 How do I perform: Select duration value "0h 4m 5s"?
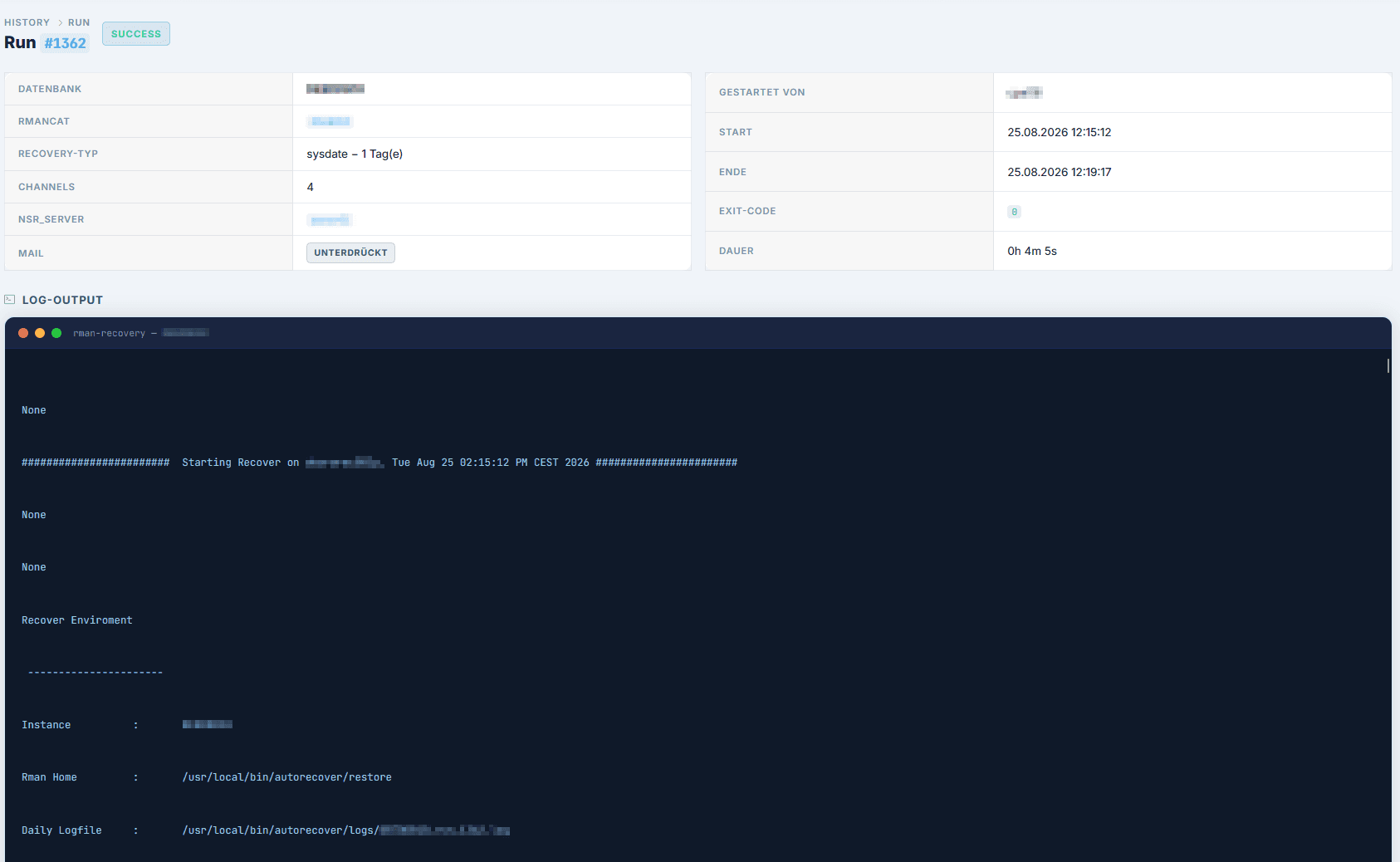(1032, 251)
